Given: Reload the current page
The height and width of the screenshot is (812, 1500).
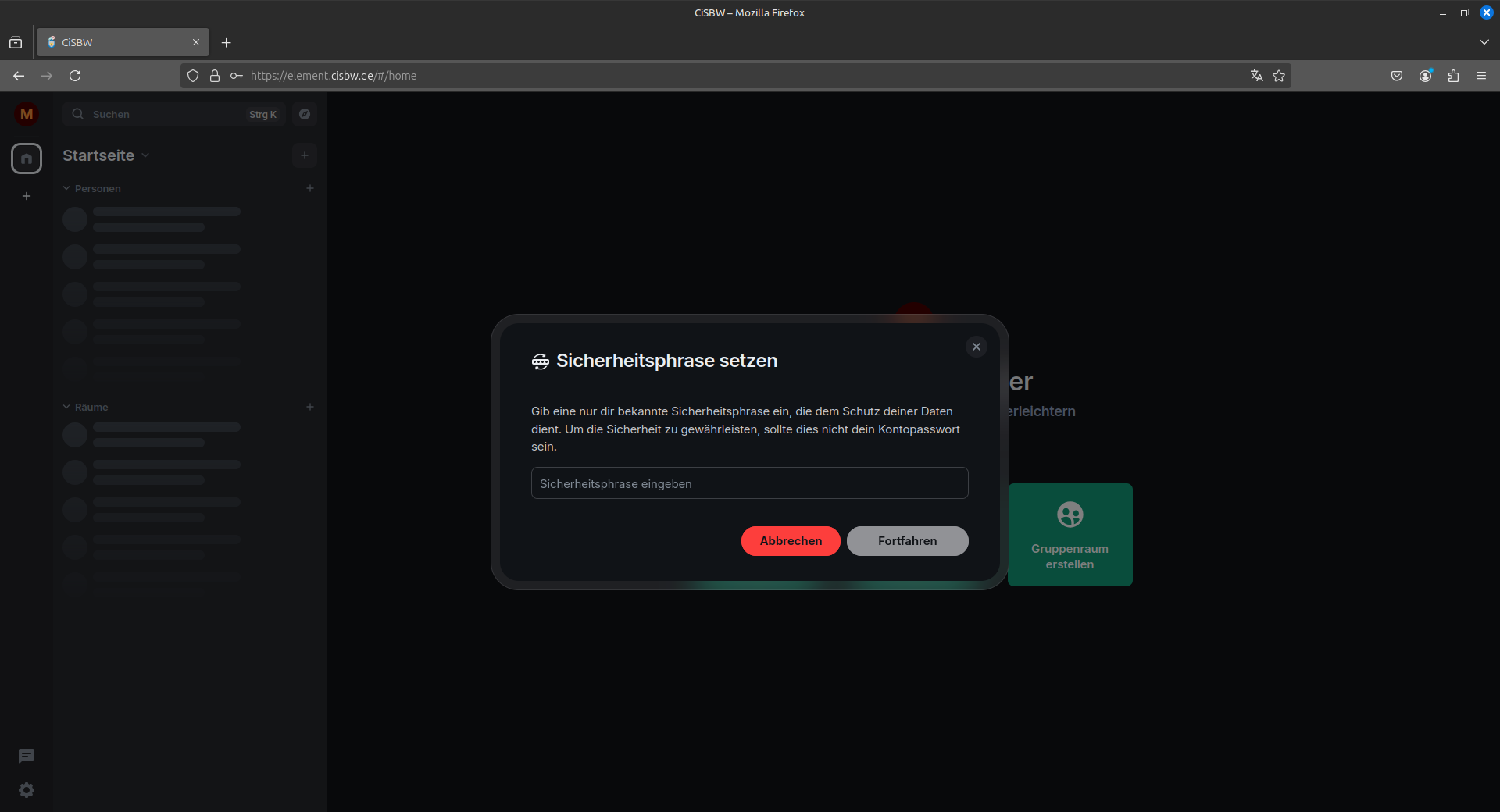Looking at the screenshot, I should pyautogui.click(x=75, y=76).
